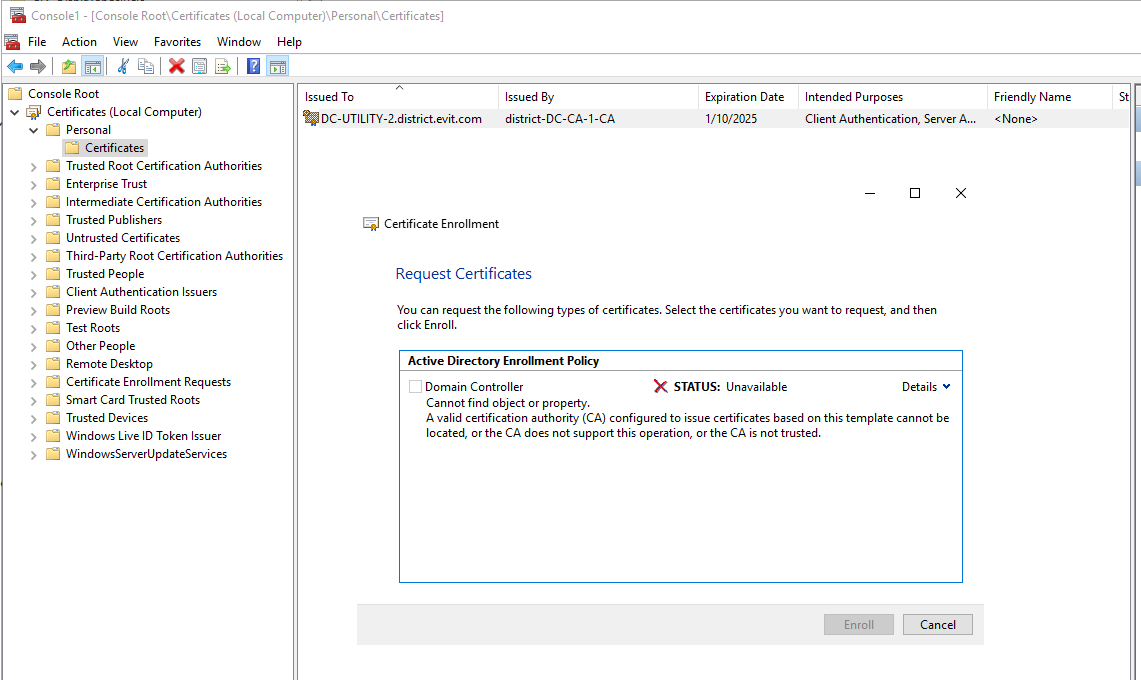
Task: Expand the Other People node
Action: pyautogui.click(x=33, y=347)
